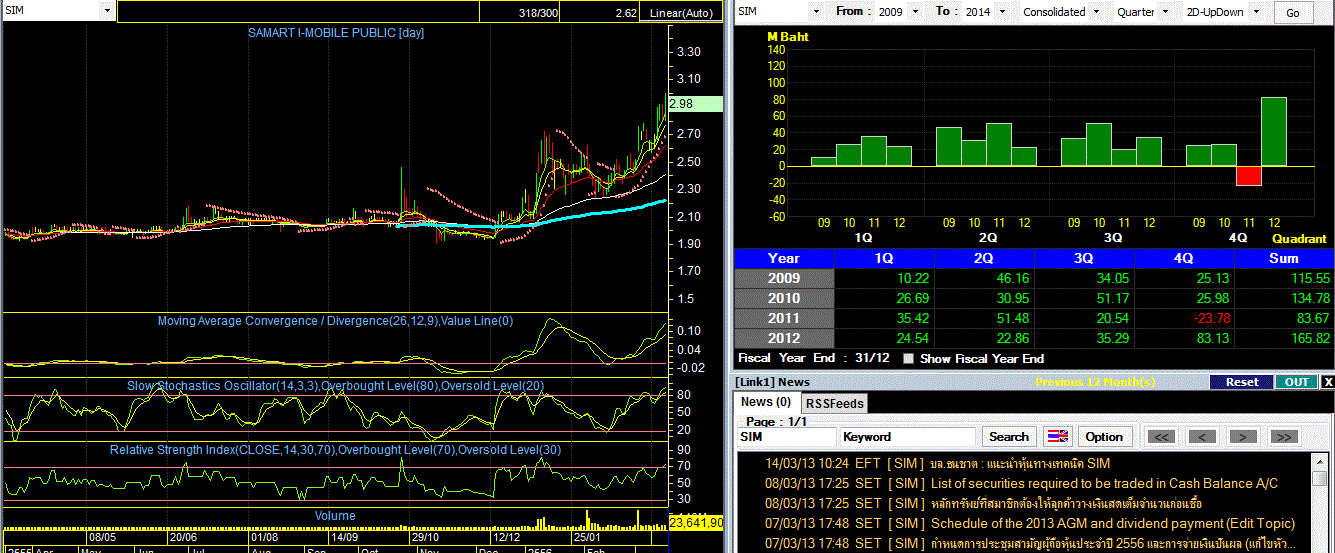Click the 2010 year row header
The width and height of the screenshot is (1335, 553).
784,298
